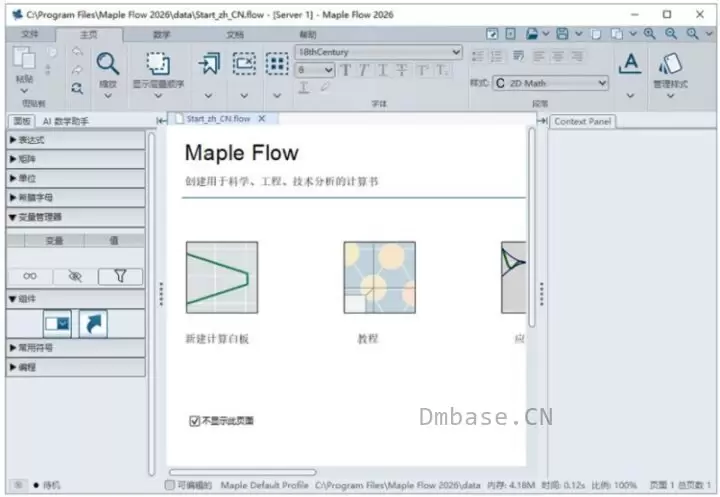Click the large underlined A style icon

pos(630,63)
